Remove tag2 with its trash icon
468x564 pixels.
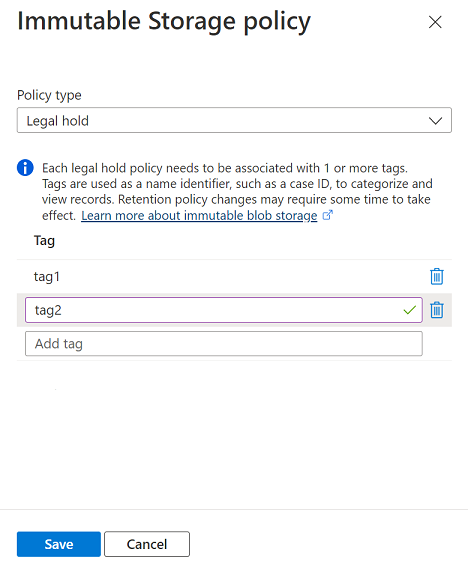[x=437, y=310]
